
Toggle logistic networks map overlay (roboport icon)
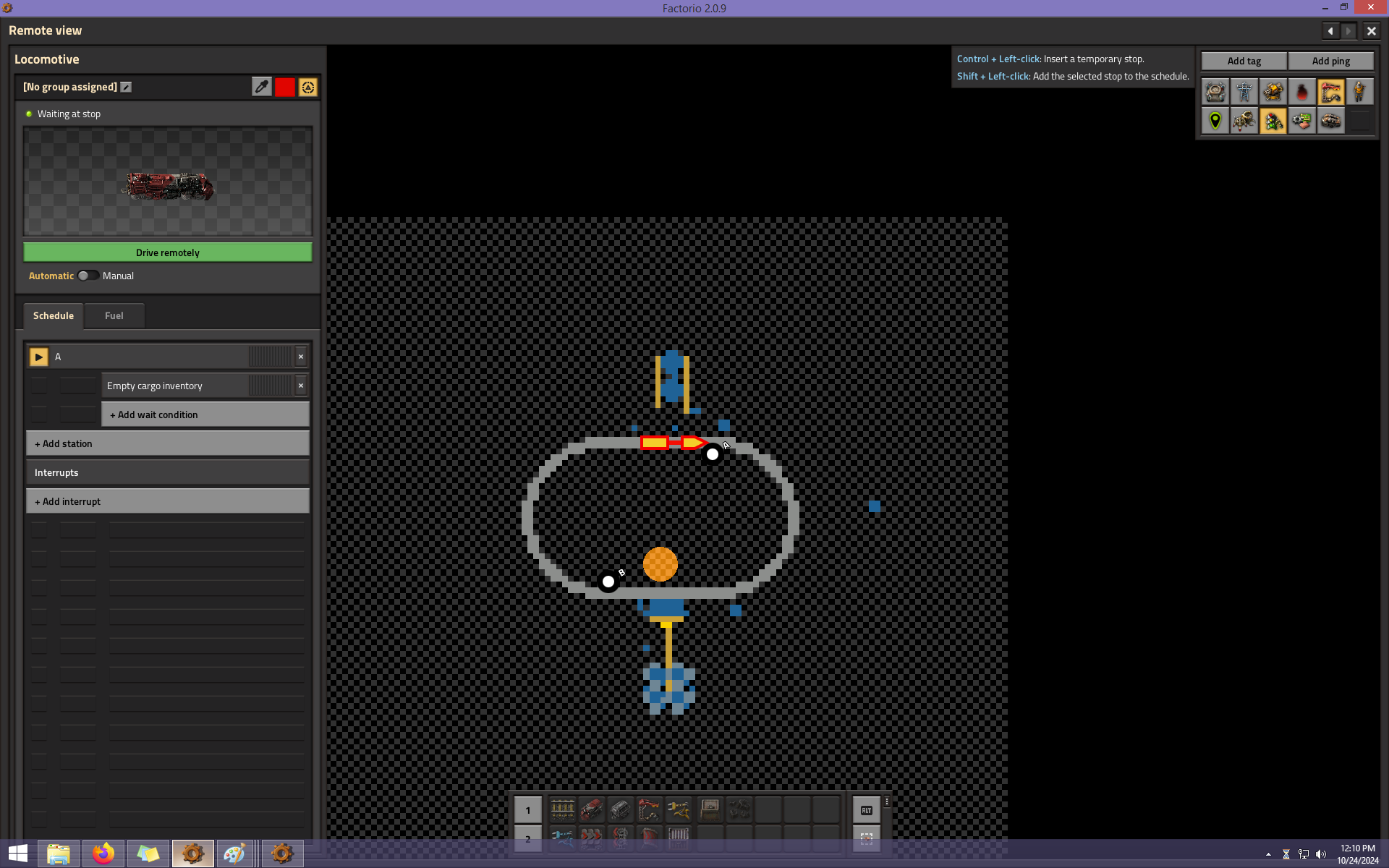tap(1215, 92)
